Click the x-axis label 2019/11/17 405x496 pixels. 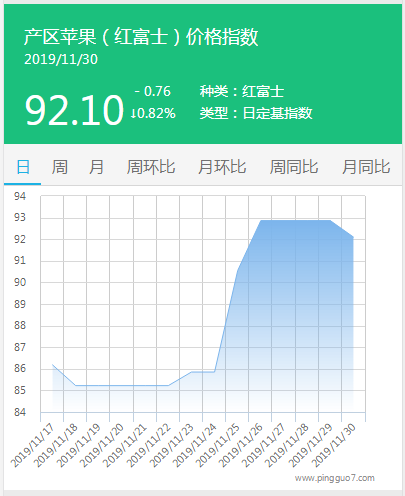(x=32, y=446)
